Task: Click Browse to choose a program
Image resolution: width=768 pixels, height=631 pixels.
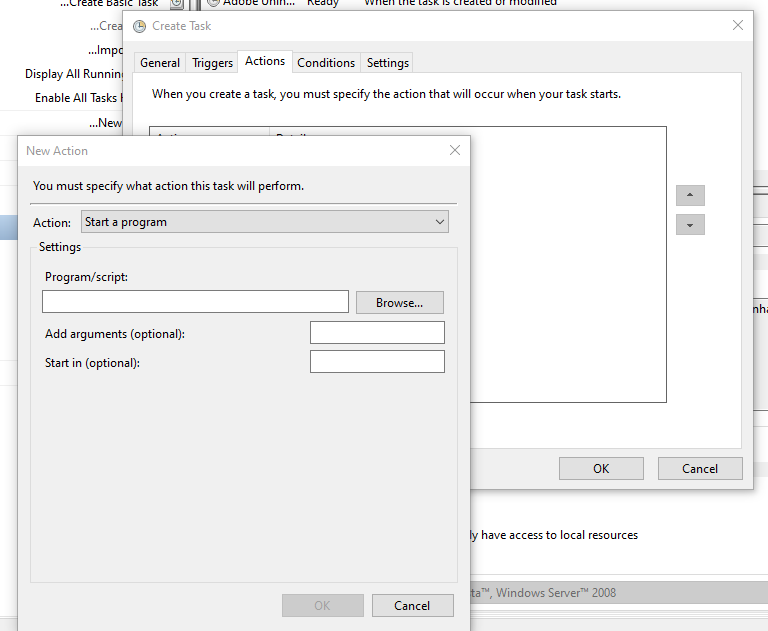Action: click(400, 303)
